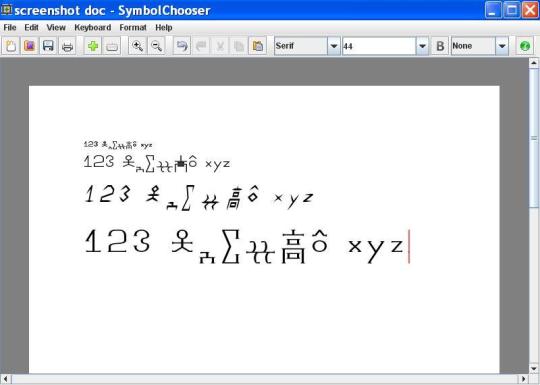Click the horizontal scrollbar left arrow

pyautogui.click(x=5, y=379)
